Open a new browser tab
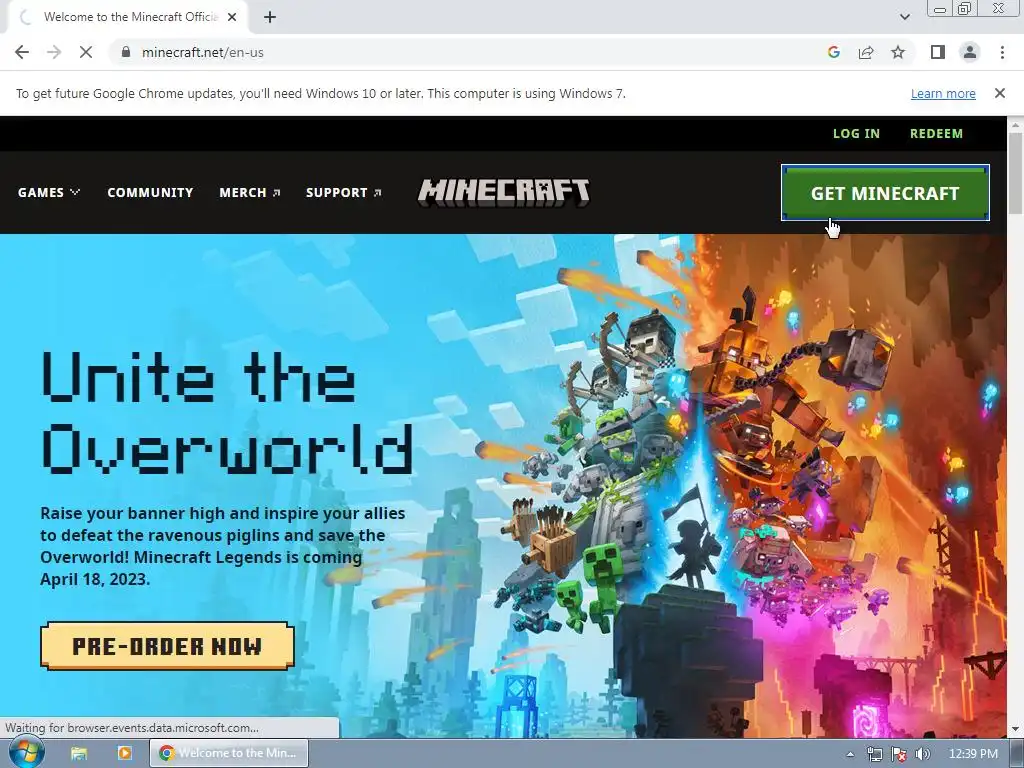 (270, 17)
